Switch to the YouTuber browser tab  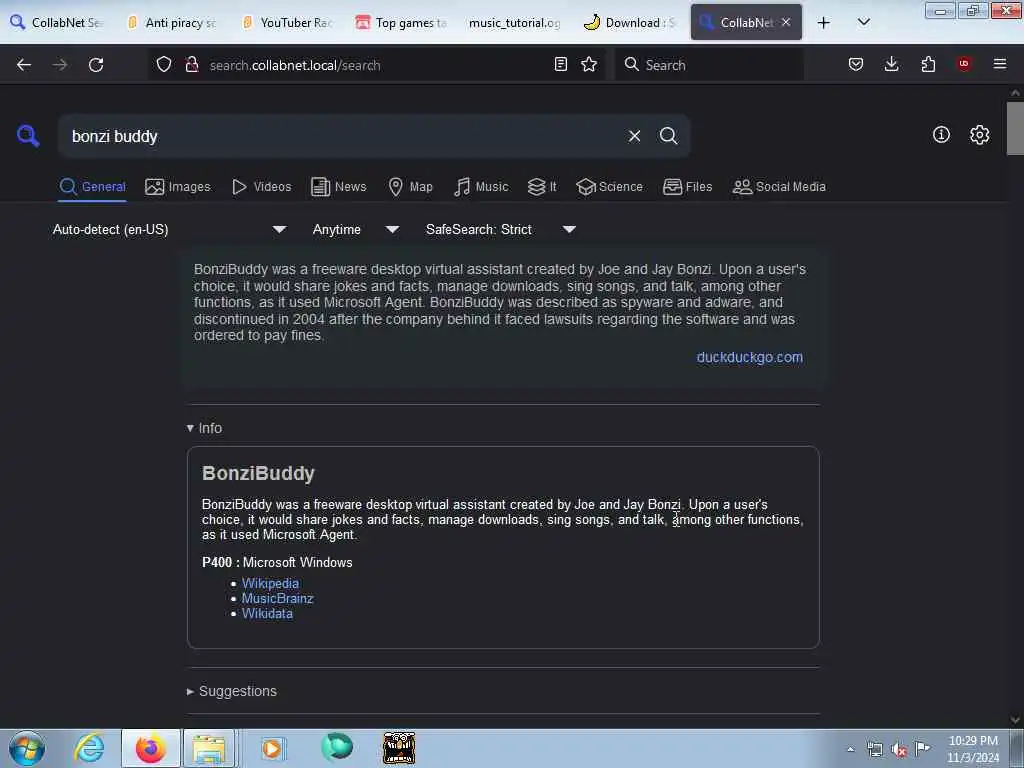[x=288, y=22]
